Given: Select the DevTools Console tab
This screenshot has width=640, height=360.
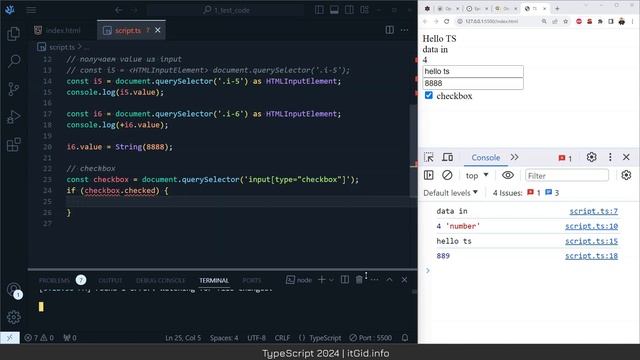Looking at the screenshot, I should (x=485, y=158).
